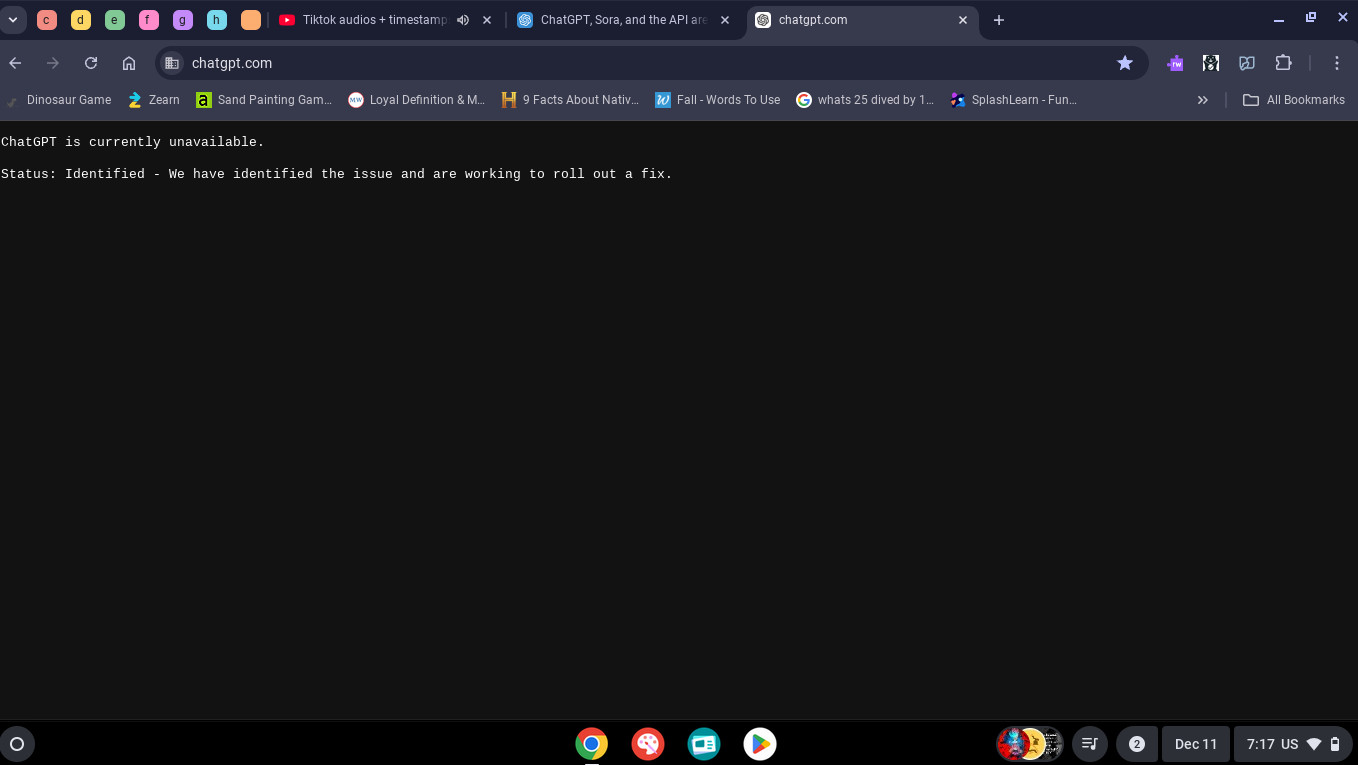The image size is (1358, 765).
Task: Reload the chatgpt.com page
Action: (91, 63)
